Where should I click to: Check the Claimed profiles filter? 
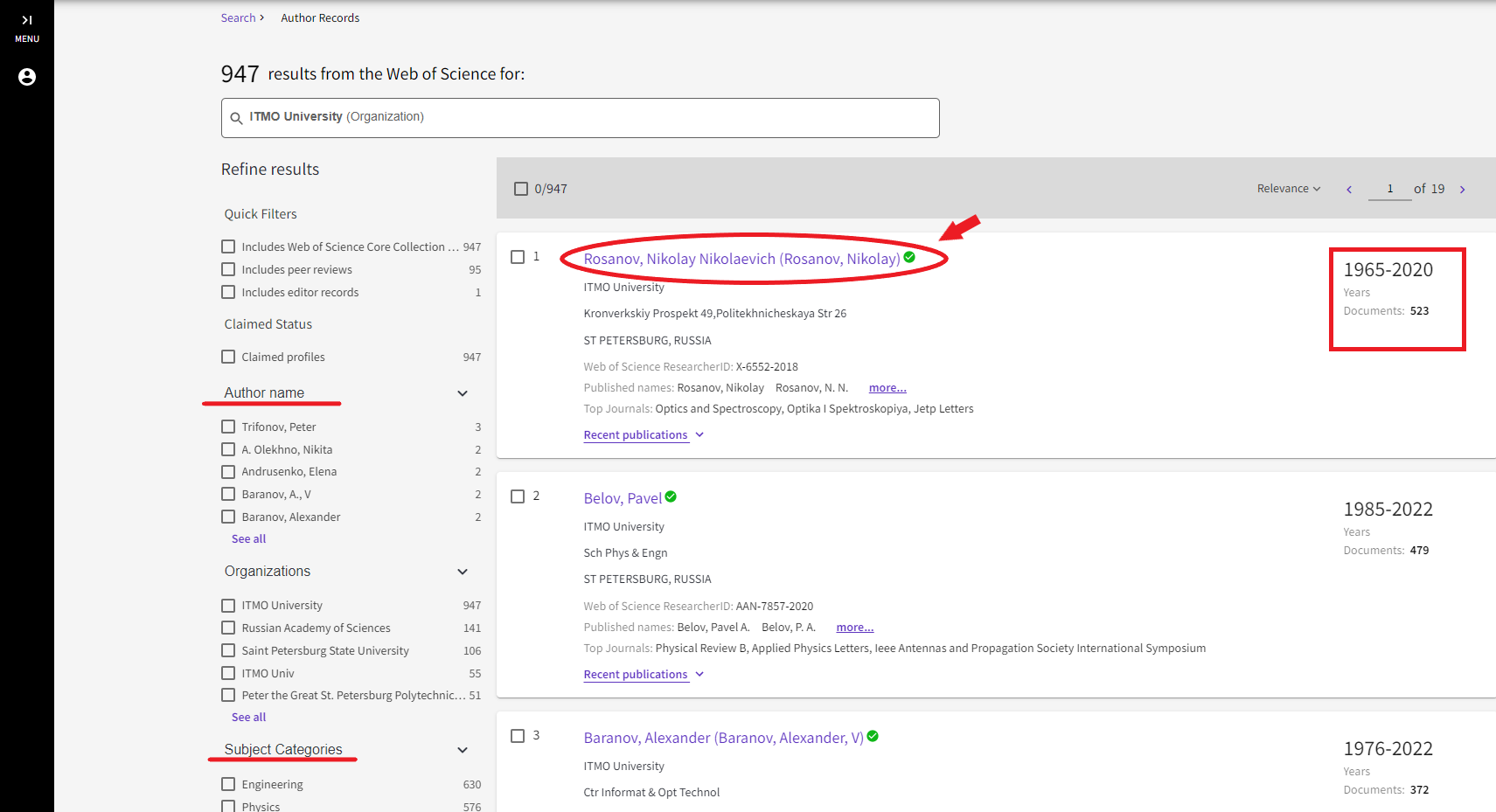228,357
